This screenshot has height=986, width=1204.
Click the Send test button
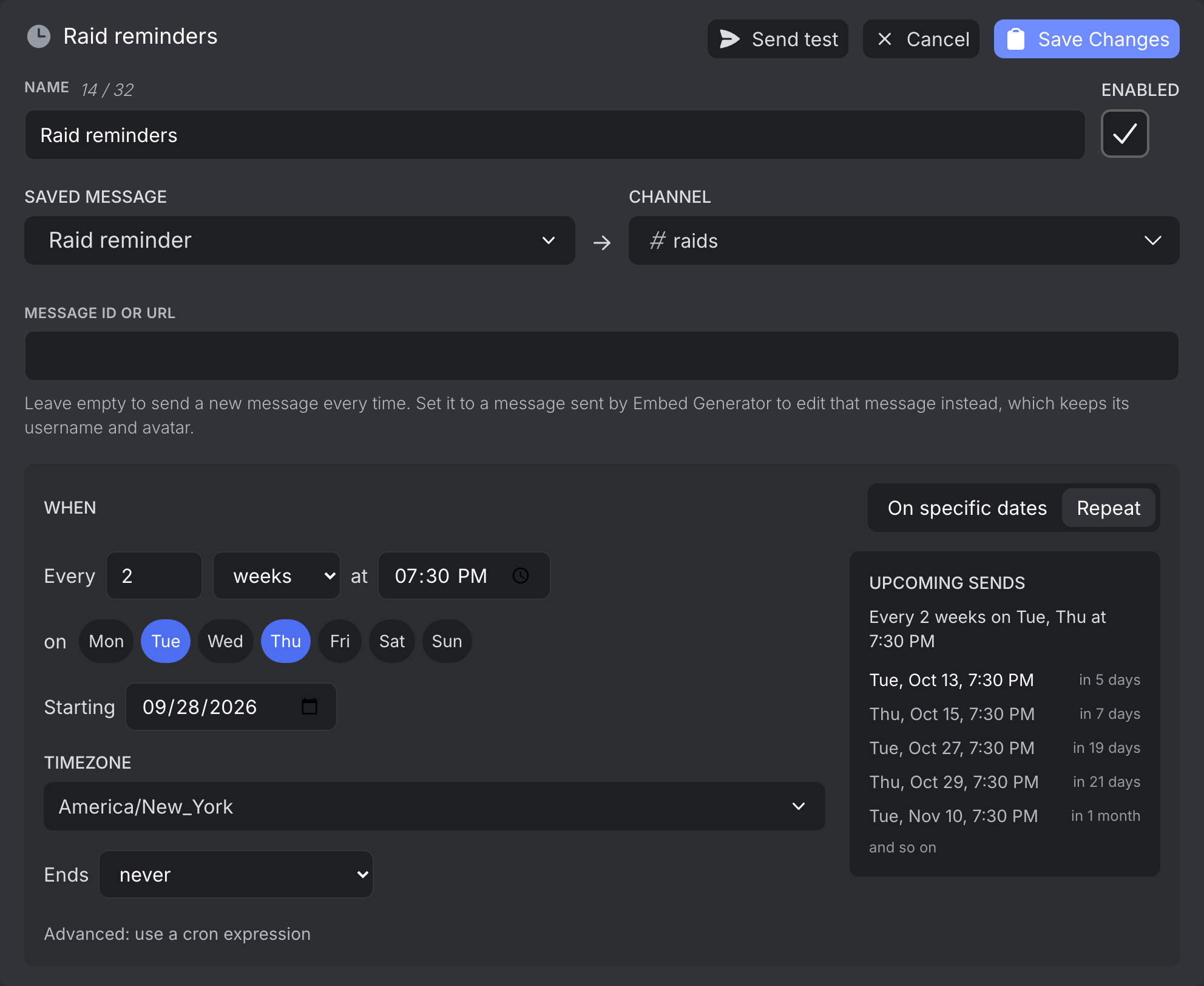[778, 39]
